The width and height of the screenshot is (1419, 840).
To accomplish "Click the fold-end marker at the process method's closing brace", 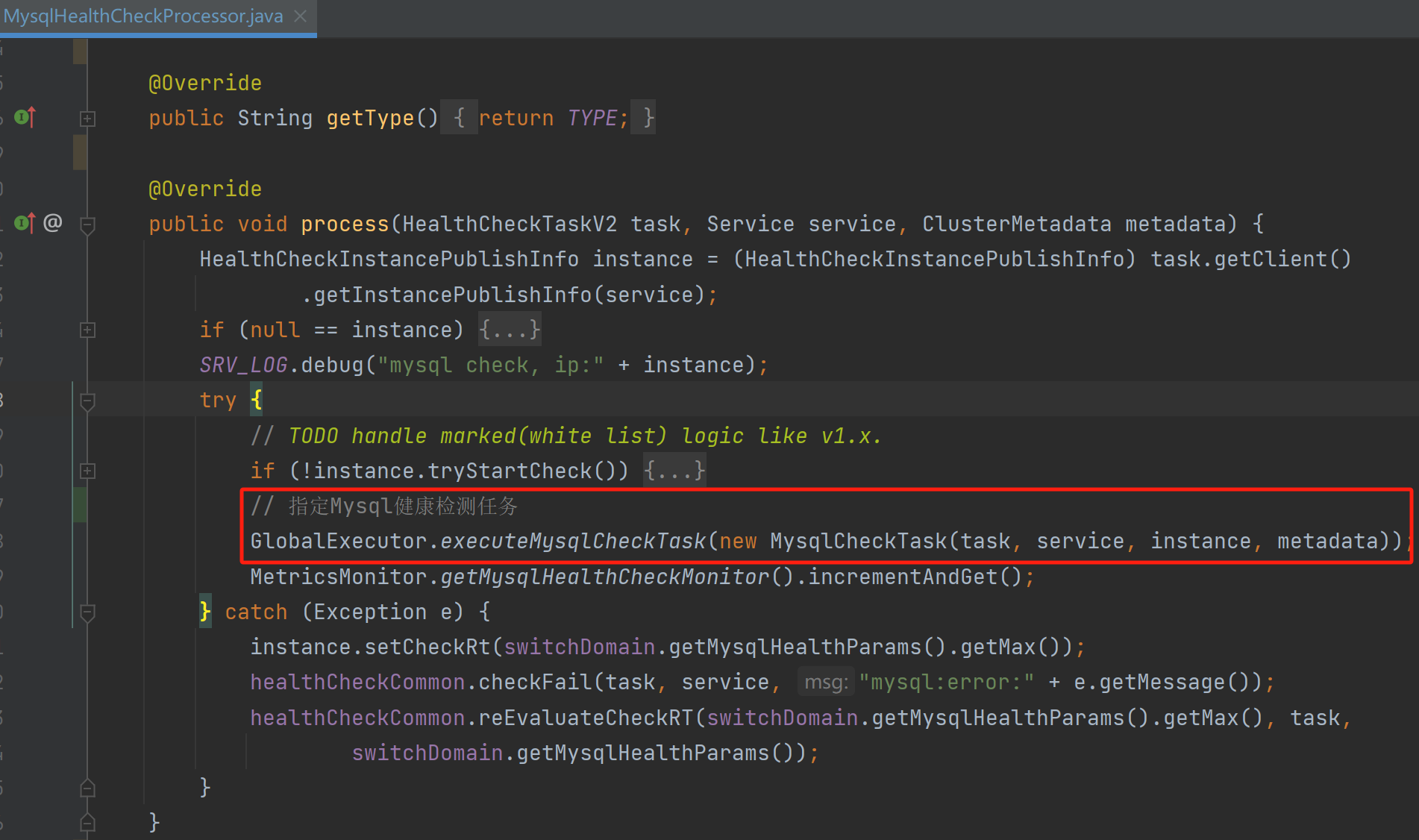I will [x=87, y=822].
